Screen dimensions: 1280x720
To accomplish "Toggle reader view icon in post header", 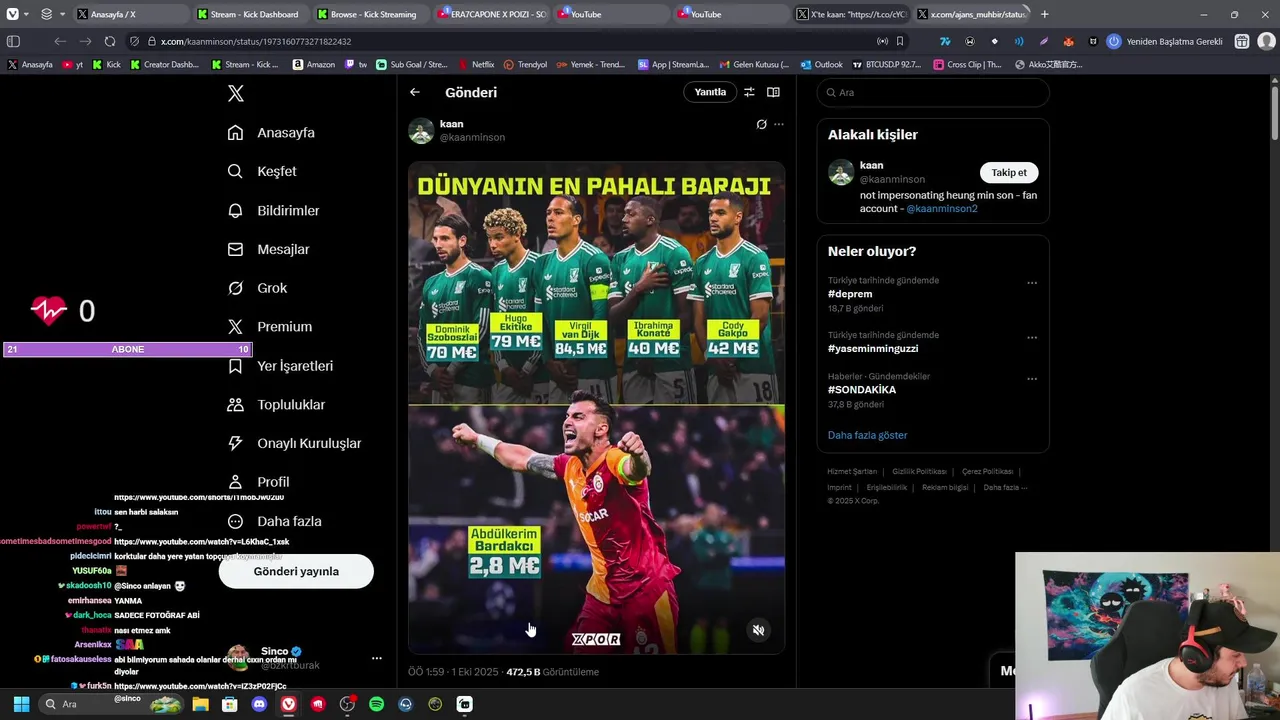I will coord(773,92).
